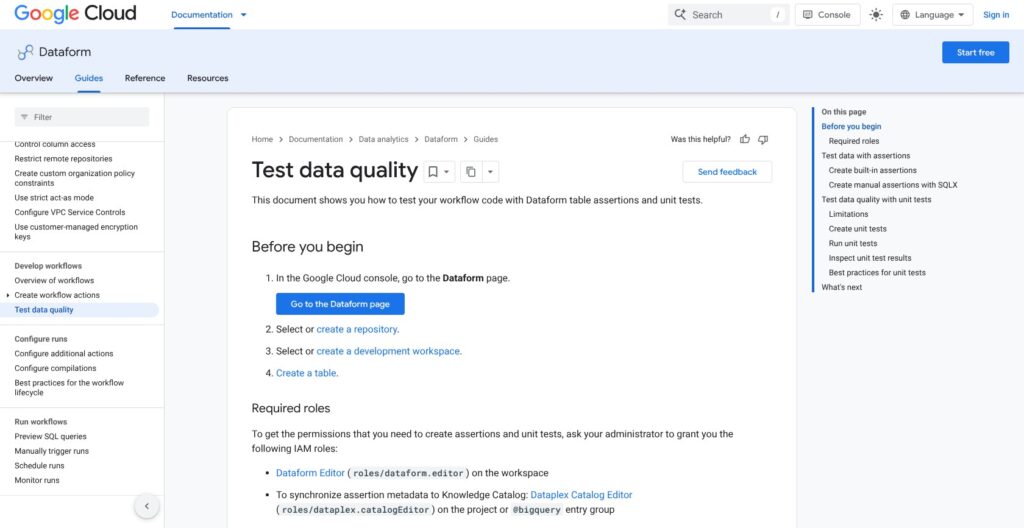Click the Google Cloud logo
Image resolution: width=1024 pixels, height=528 pixels.
click(x=75, y=14)
